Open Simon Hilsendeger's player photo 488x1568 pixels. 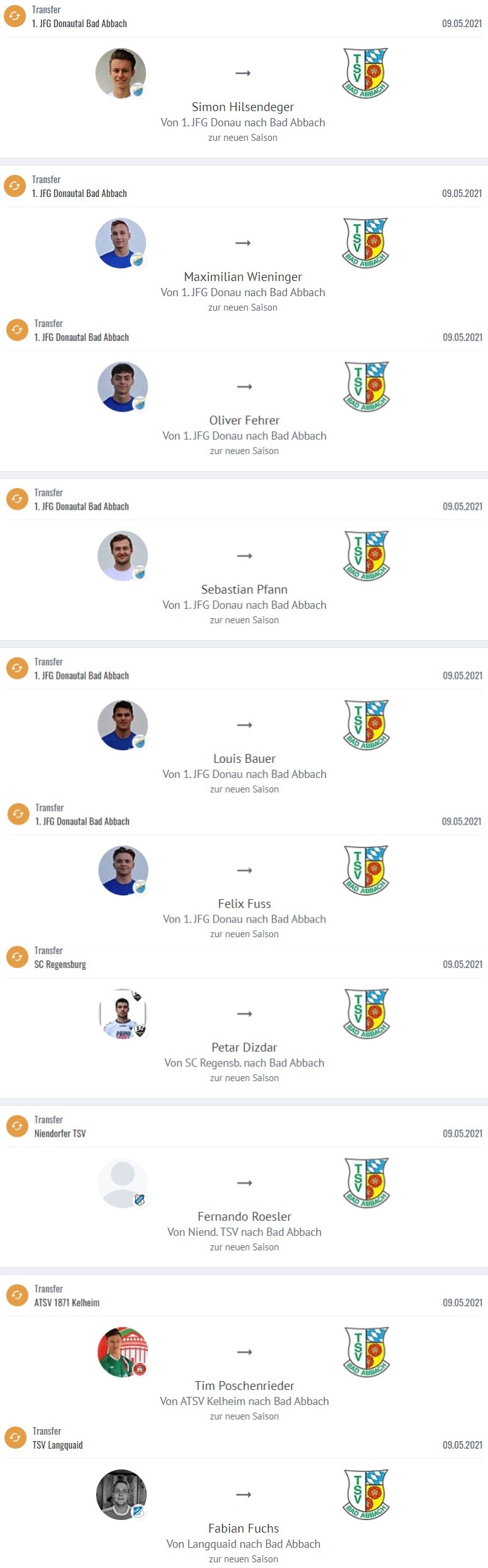(x=121, y=73)
